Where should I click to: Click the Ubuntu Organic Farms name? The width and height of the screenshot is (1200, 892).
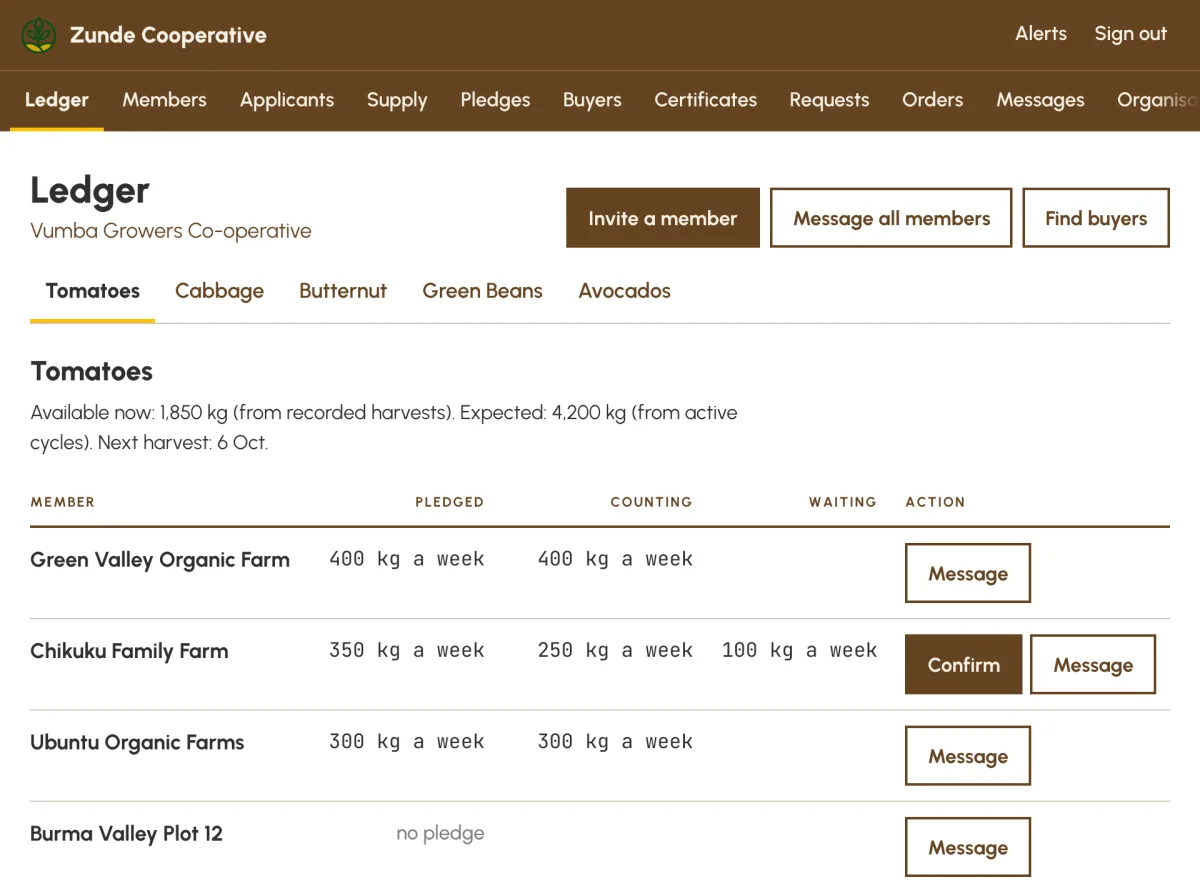[x=137, y=742]
